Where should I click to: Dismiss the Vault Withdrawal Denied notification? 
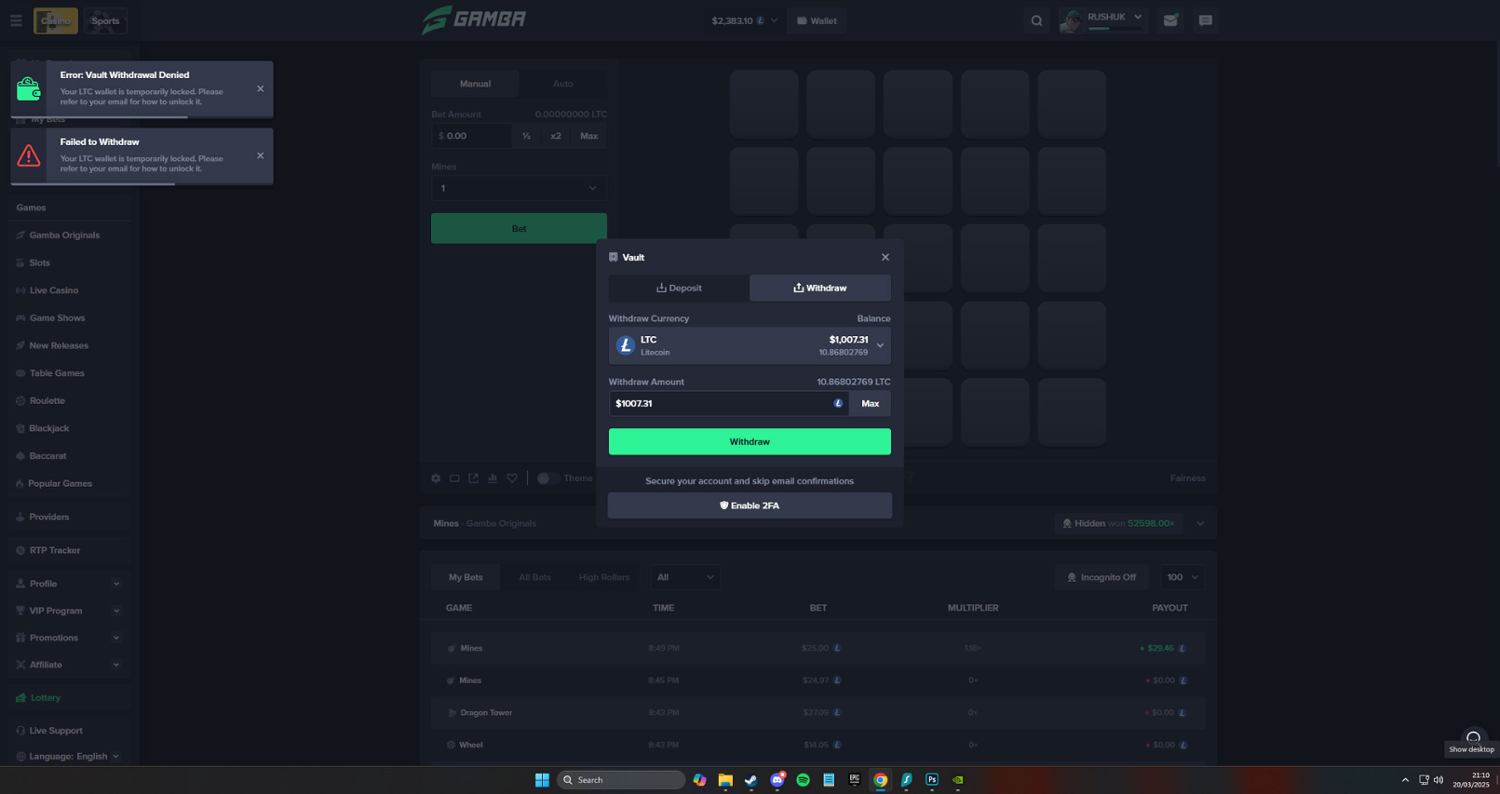point(260,89)
